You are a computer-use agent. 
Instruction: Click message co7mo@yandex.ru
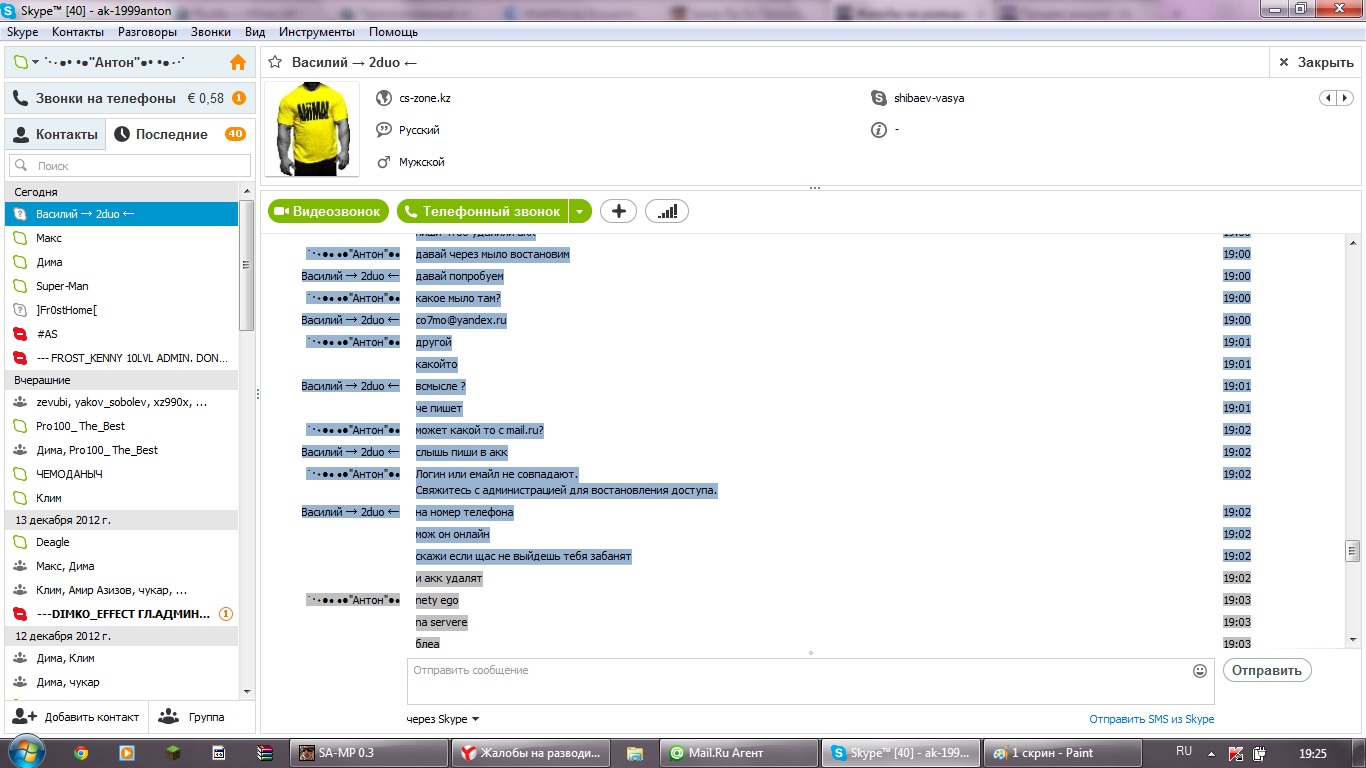[461, 320]
